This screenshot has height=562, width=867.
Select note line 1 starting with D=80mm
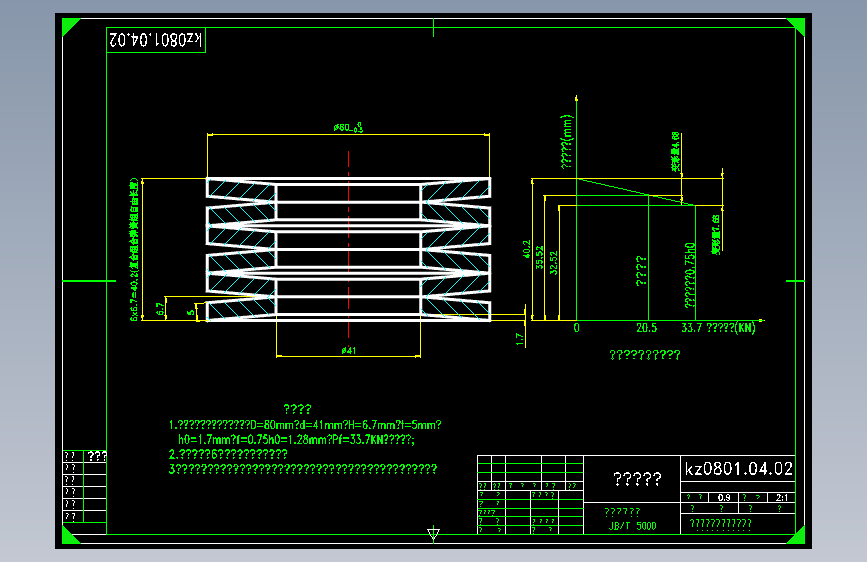click(305, 425)
